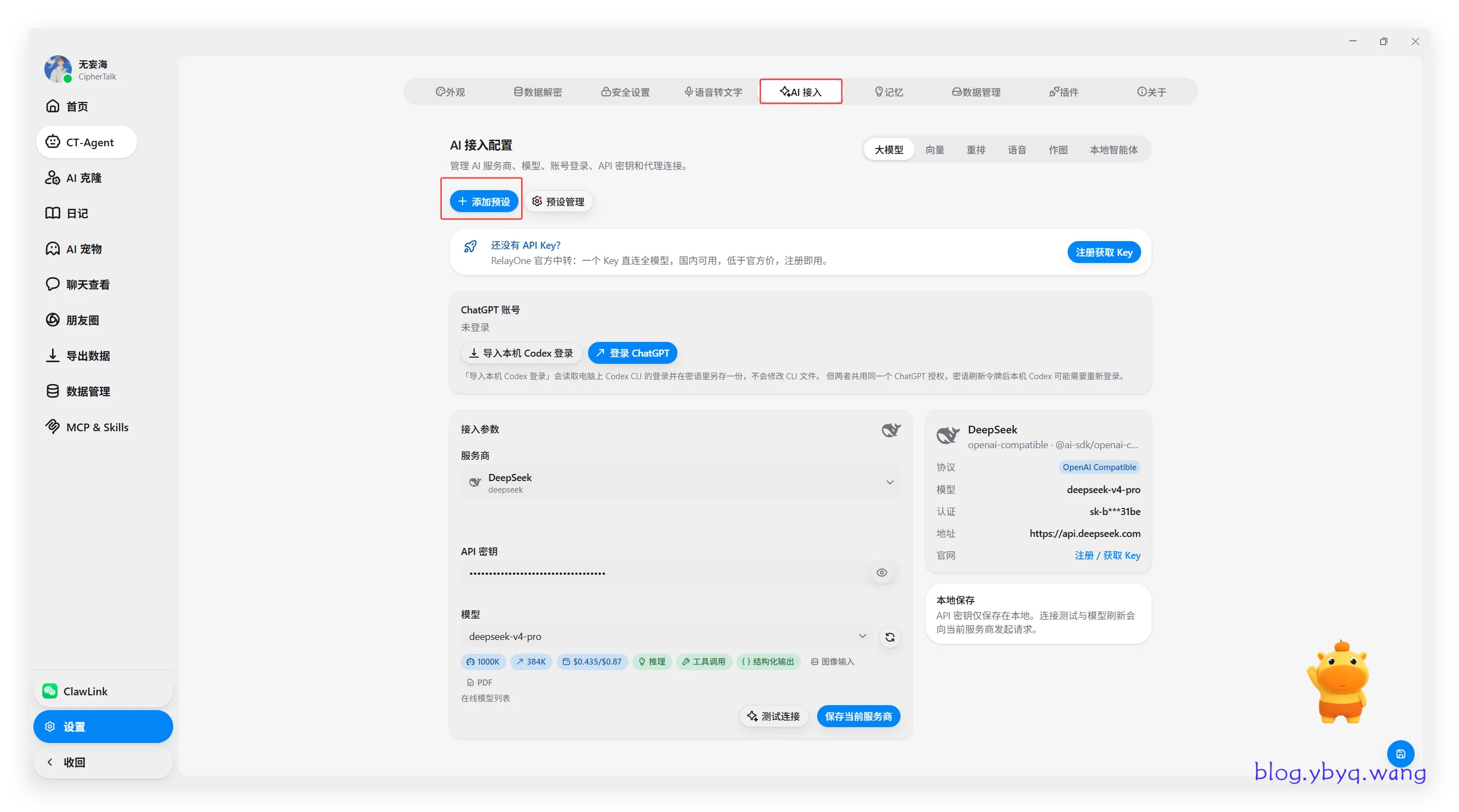This screenshot has height=812, width=1459.
Task: Select the 作图 sub-tab
Action: pos(1057,150)
